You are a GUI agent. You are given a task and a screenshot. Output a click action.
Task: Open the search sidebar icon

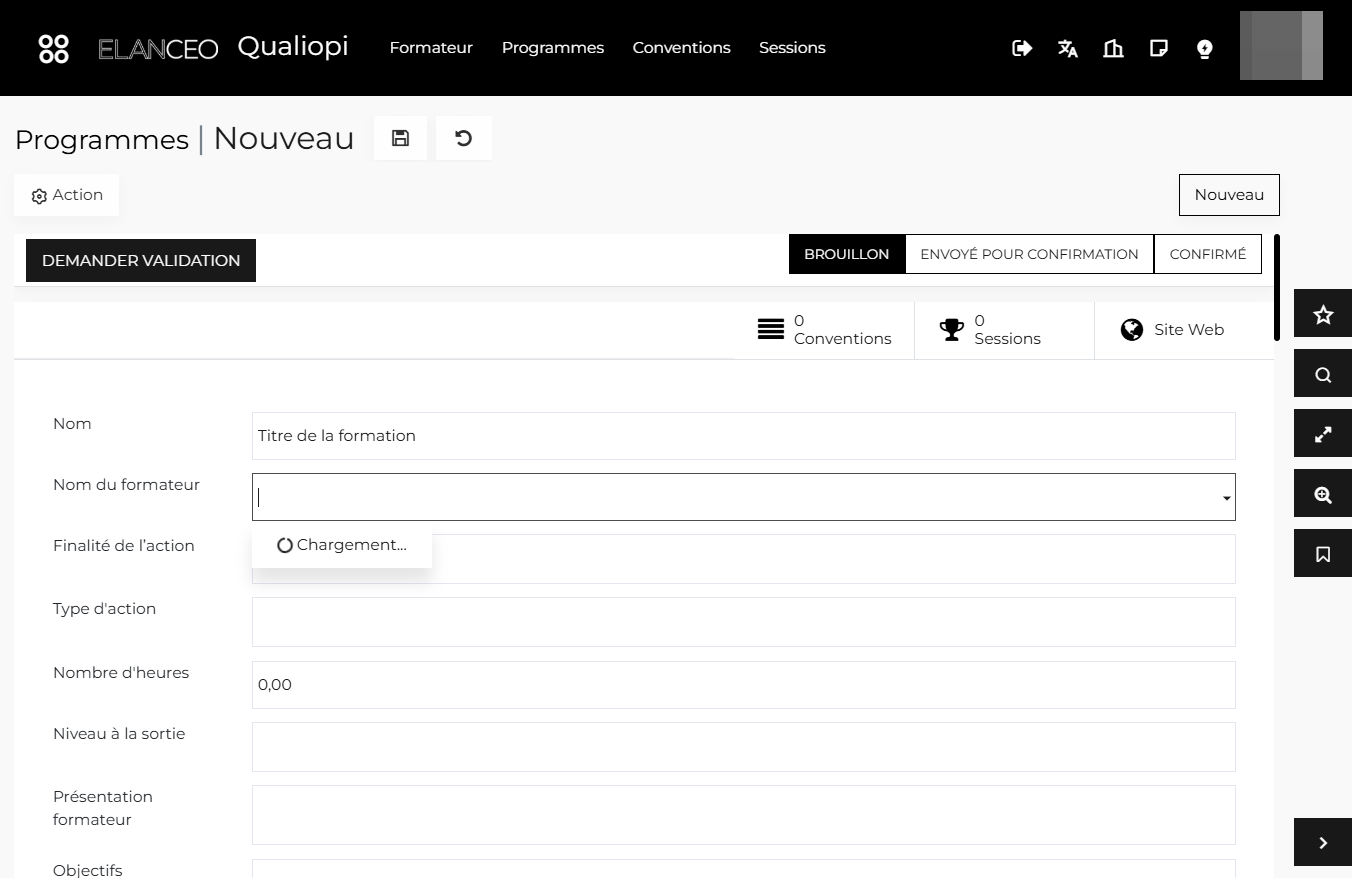point(1323,375)
